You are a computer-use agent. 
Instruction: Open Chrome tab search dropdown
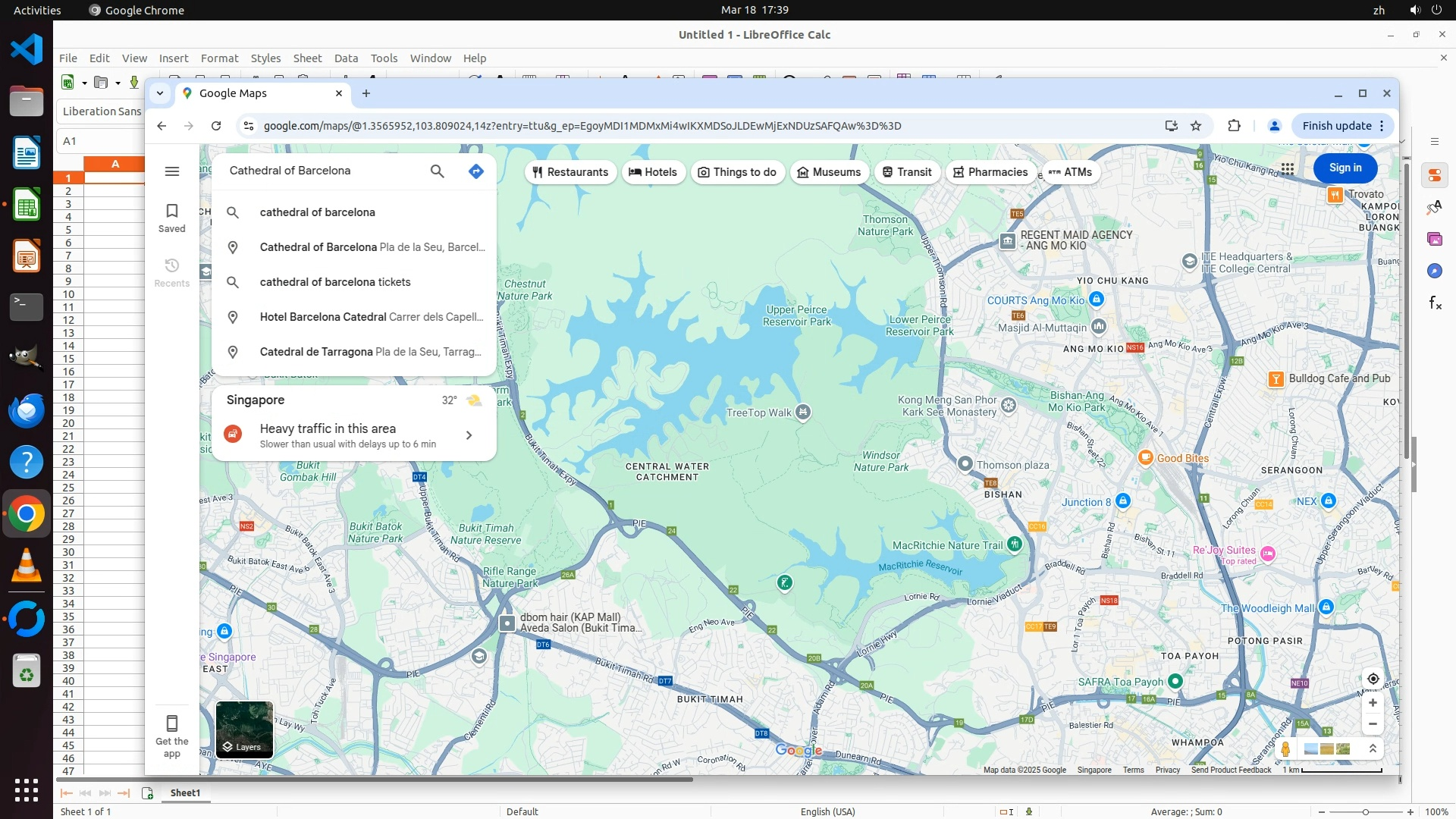160,93
